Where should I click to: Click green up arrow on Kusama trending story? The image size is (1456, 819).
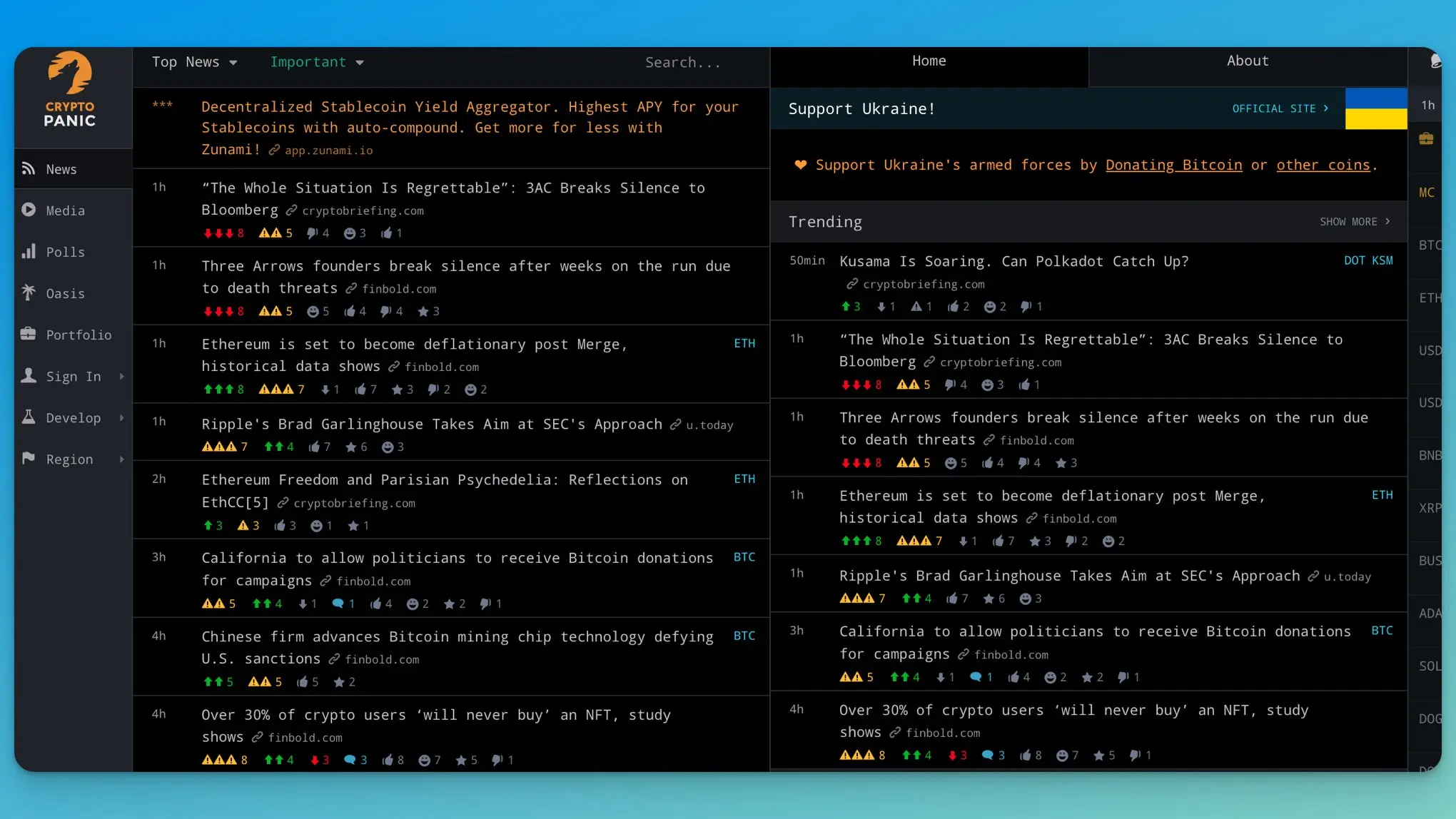pyautogui.click(x=846, y=306)
